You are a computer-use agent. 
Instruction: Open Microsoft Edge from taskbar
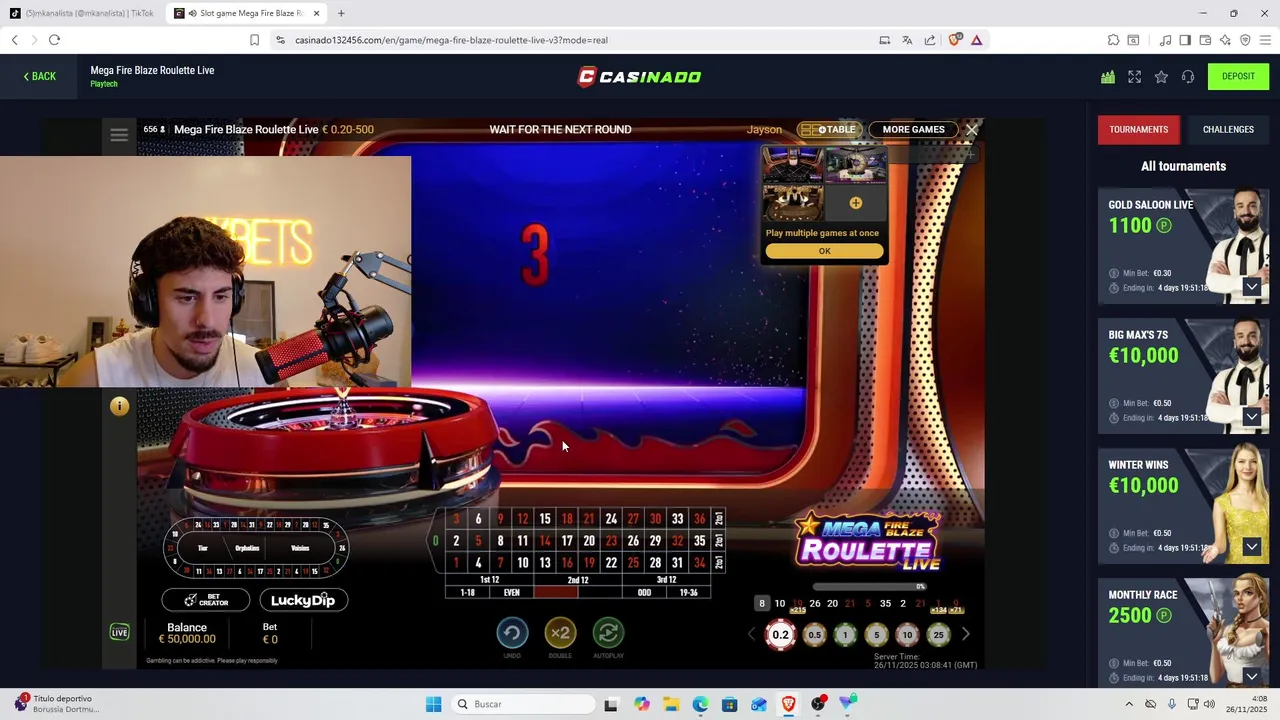click(x=700, y=704)
